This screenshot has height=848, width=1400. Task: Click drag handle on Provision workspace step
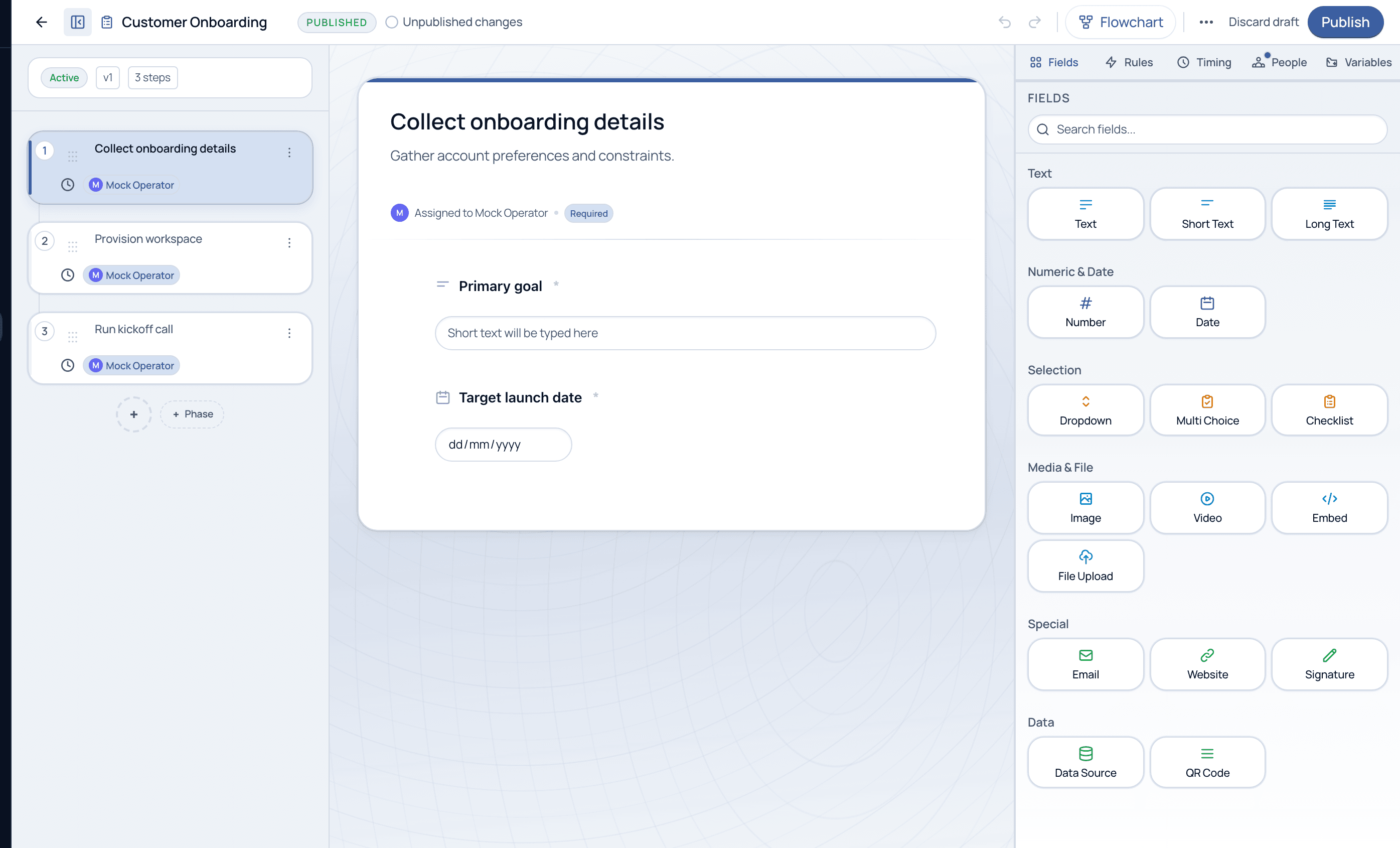click(73, 247)
